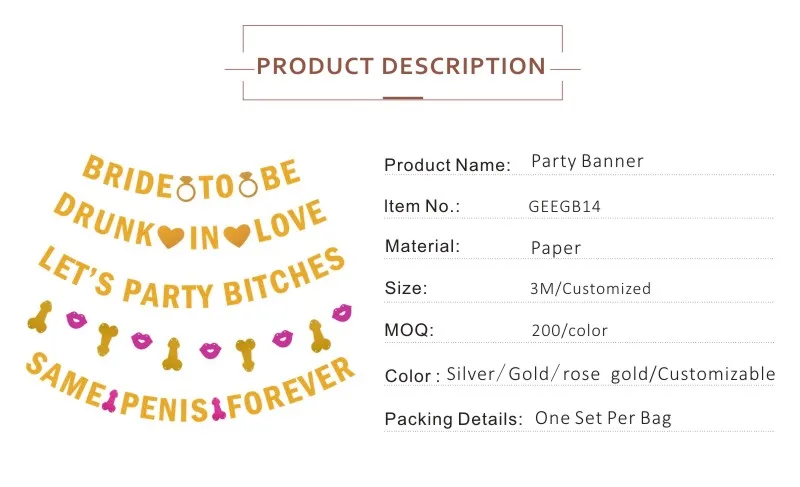Select the 3M/Customized size value
This screenshot has height=487, width=800.
tap(591, 289)
